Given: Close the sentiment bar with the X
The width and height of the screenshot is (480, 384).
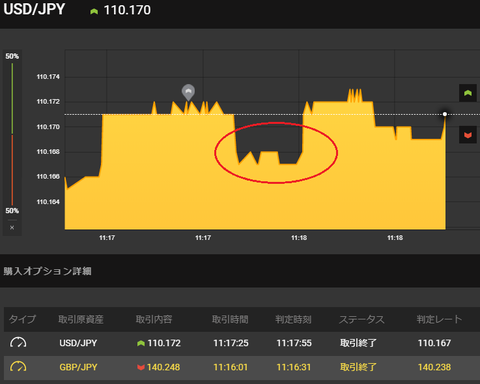Looking at the screenshot, I should pyautogui.click(x=12, y=228).
